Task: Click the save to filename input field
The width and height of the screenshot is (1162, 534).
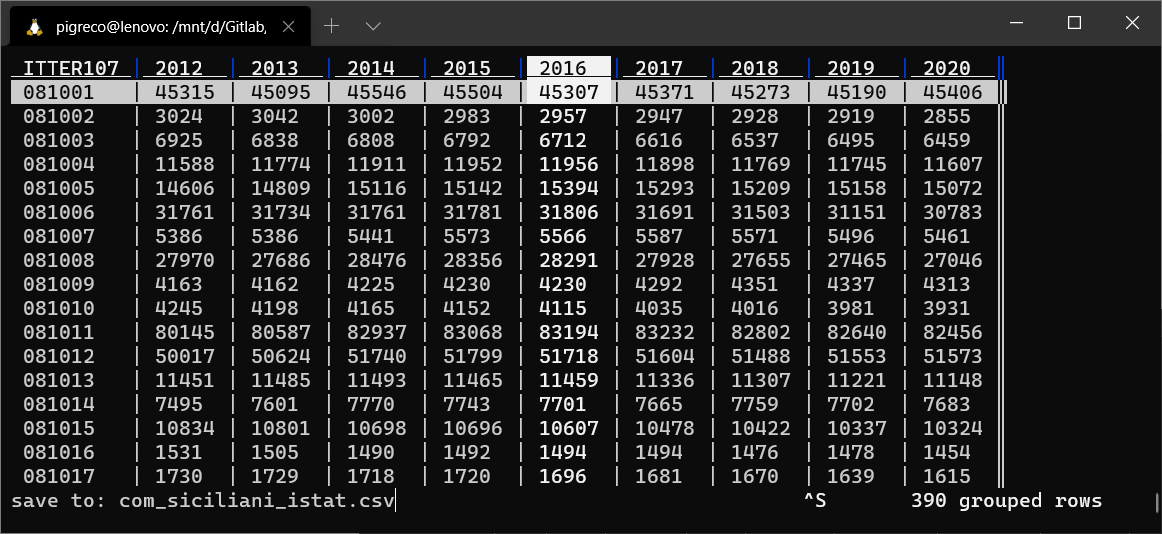Action: pos(257,500)
